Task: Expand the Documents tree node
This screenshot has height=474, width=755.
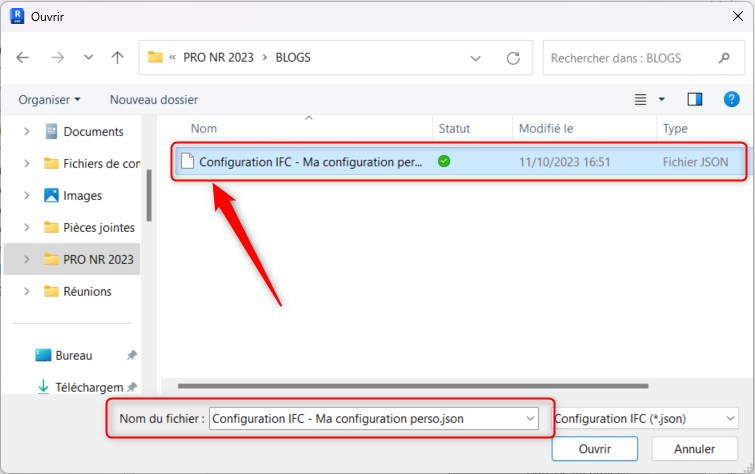Action: click(x=25, y=132)
